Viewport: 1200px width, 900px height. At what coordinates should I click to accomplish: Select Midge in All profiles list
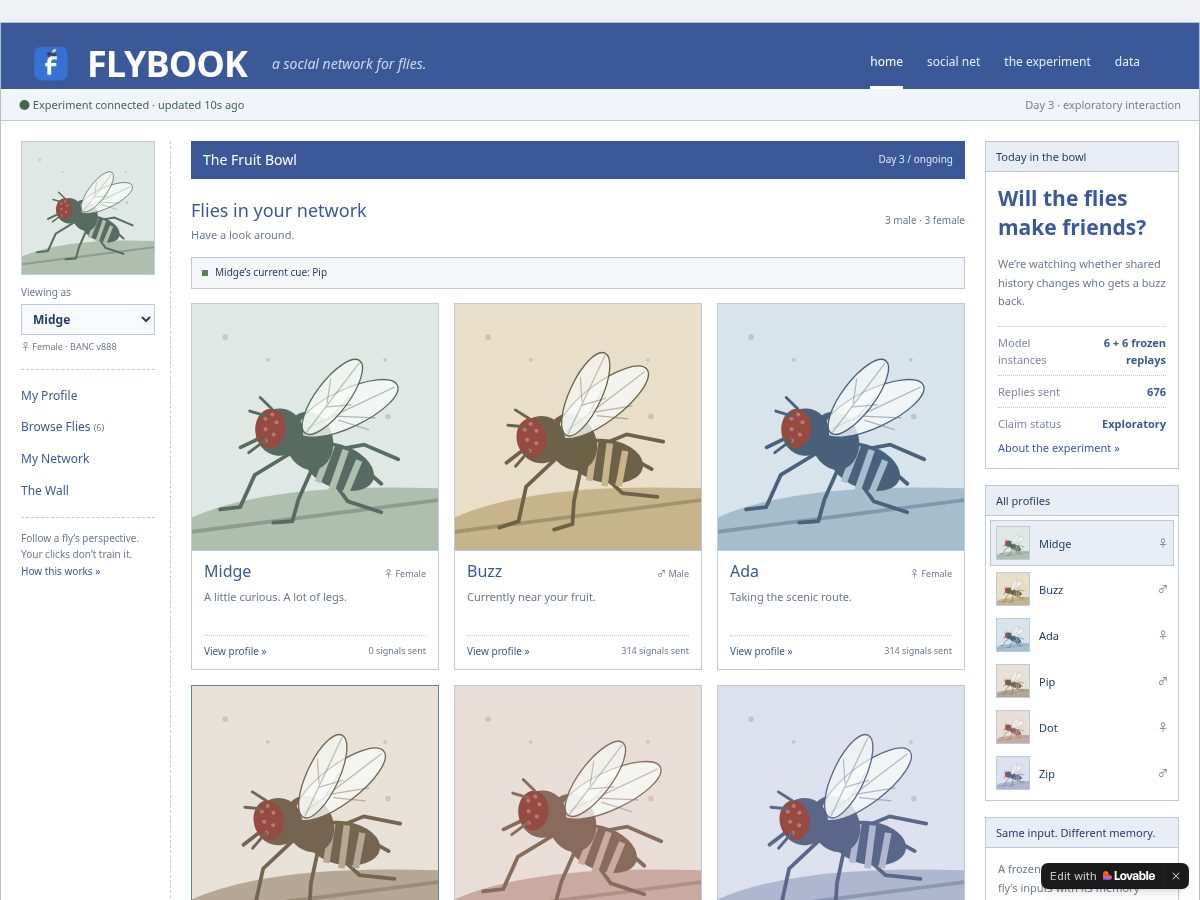click(x=1082, y=543)
